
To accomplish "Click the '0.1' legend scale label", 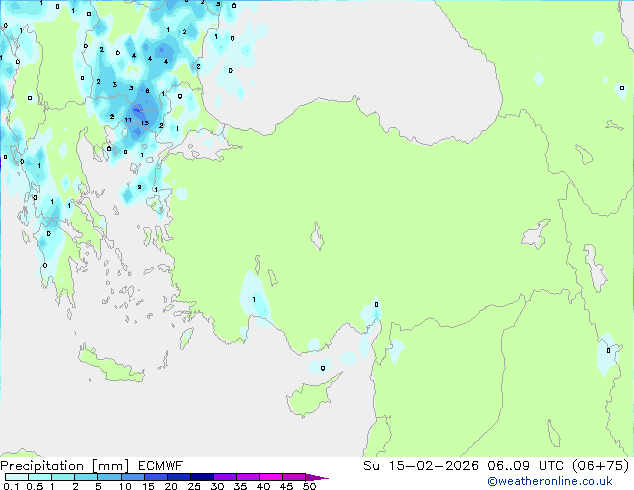I will [11, 486].
